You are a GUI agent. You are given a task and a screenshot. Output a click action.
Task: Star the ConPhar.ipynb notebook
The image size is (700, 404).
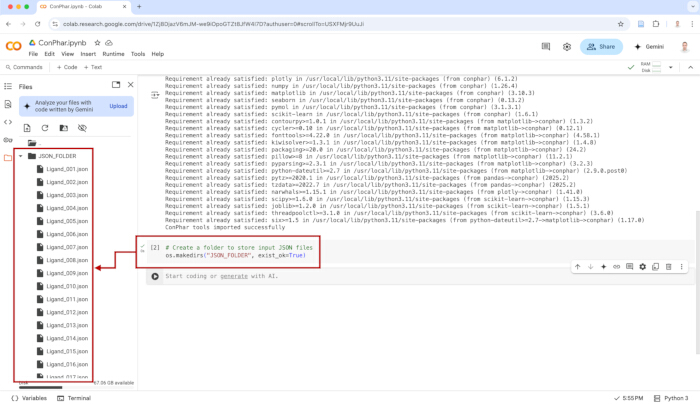(x=97, y=43)
